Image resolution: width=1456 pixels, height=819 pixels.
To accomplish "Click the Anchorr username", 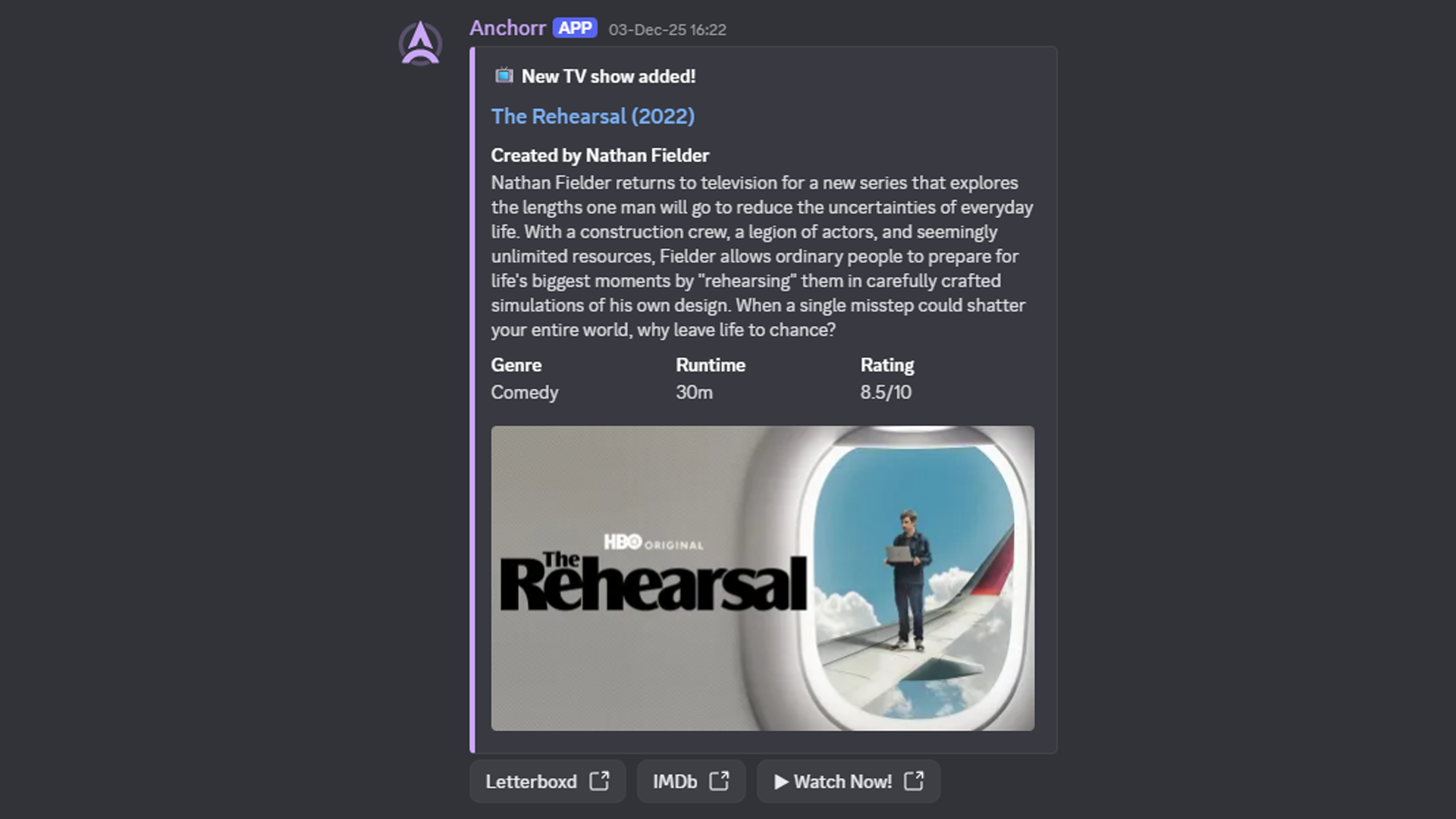I will (507, 28).
